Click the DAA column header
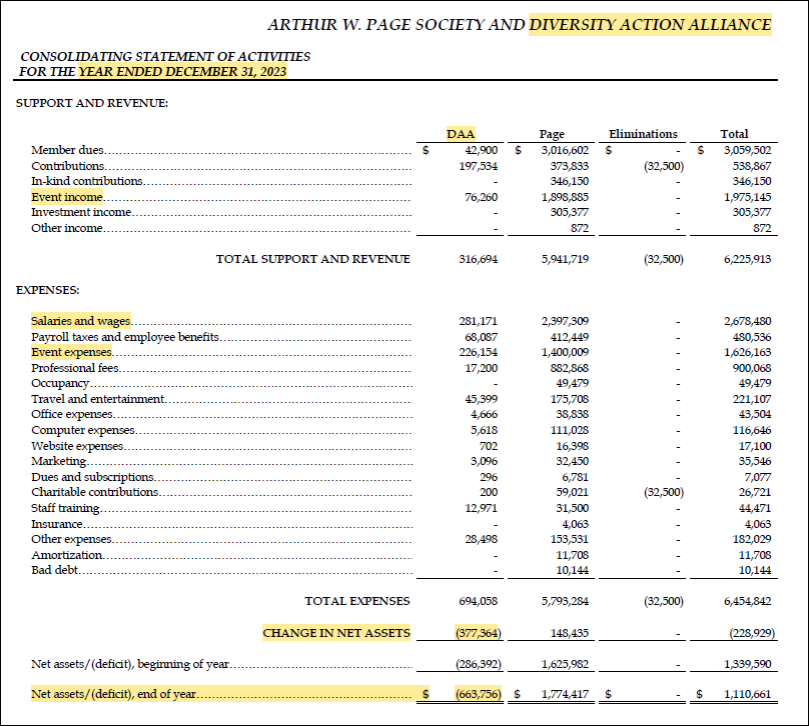 click(x=460, y=134)
